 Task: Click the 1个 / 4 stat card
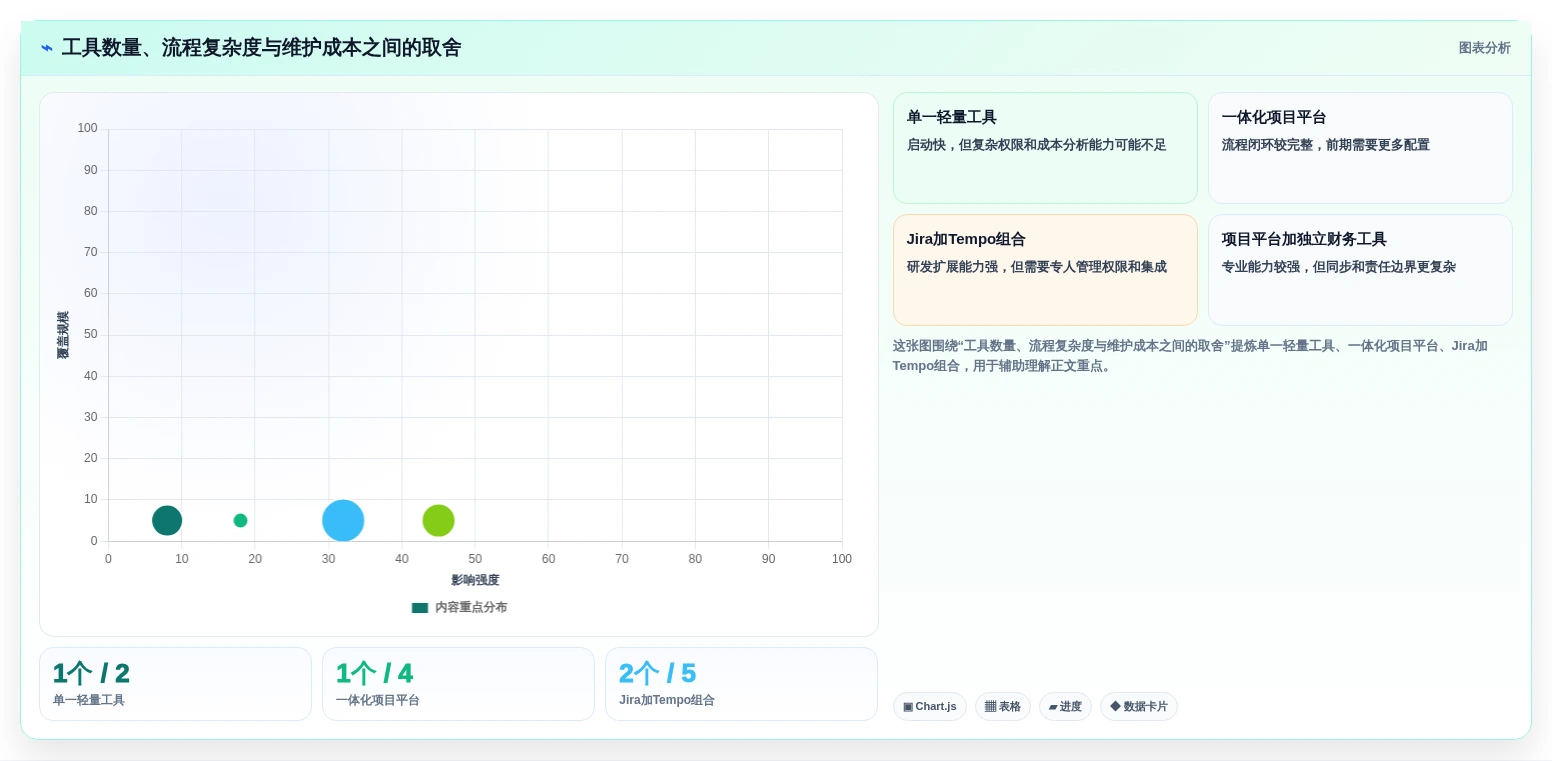pos(458,684)
